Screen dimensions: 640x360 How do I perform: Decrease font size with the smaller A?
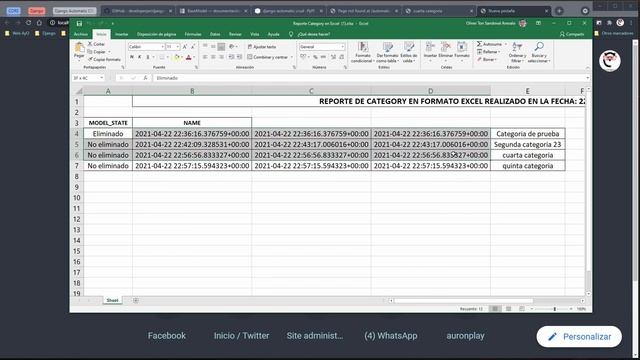tap(193, 47)
